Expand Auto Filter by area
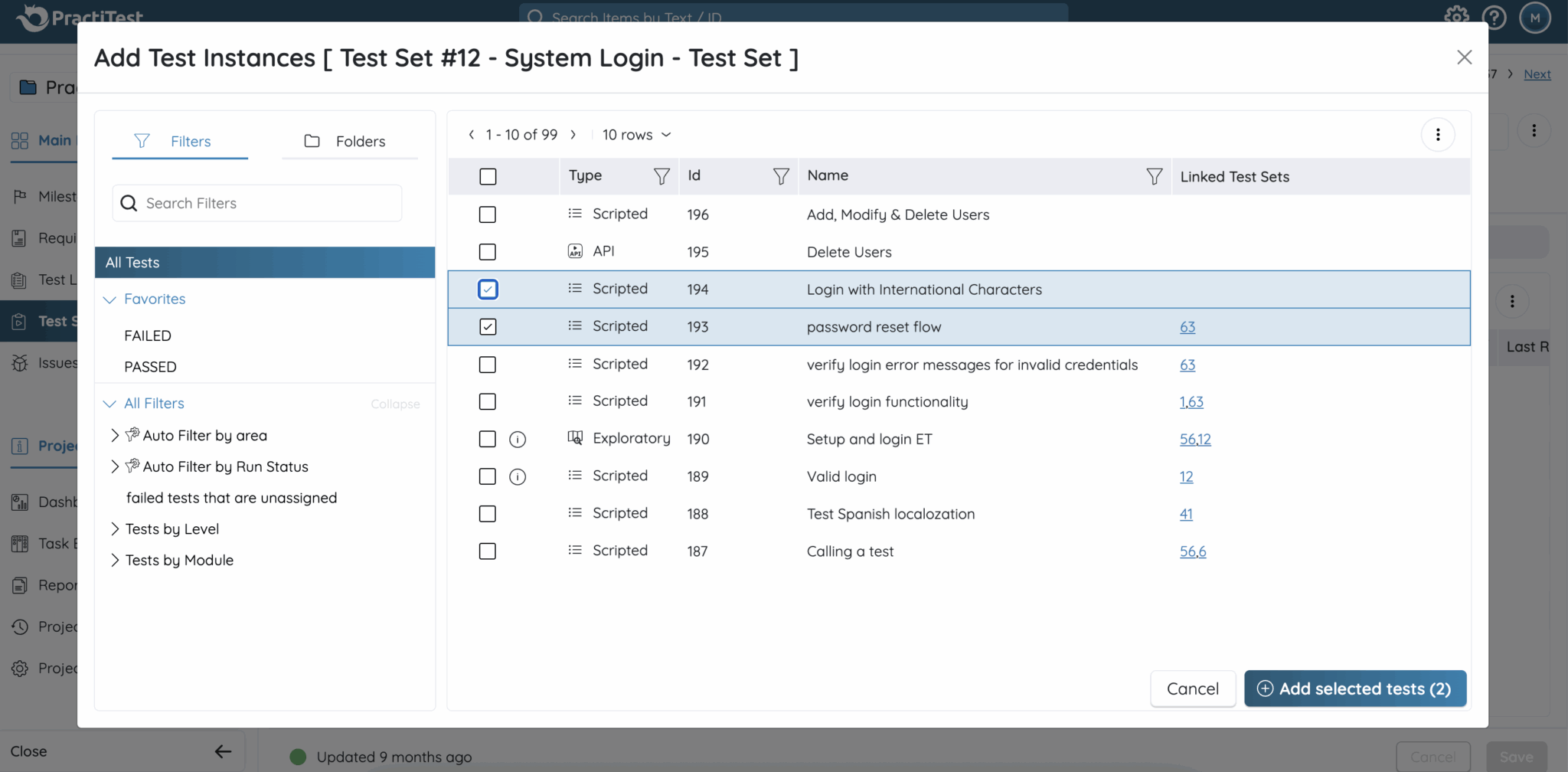 click(x=115, y=435)
